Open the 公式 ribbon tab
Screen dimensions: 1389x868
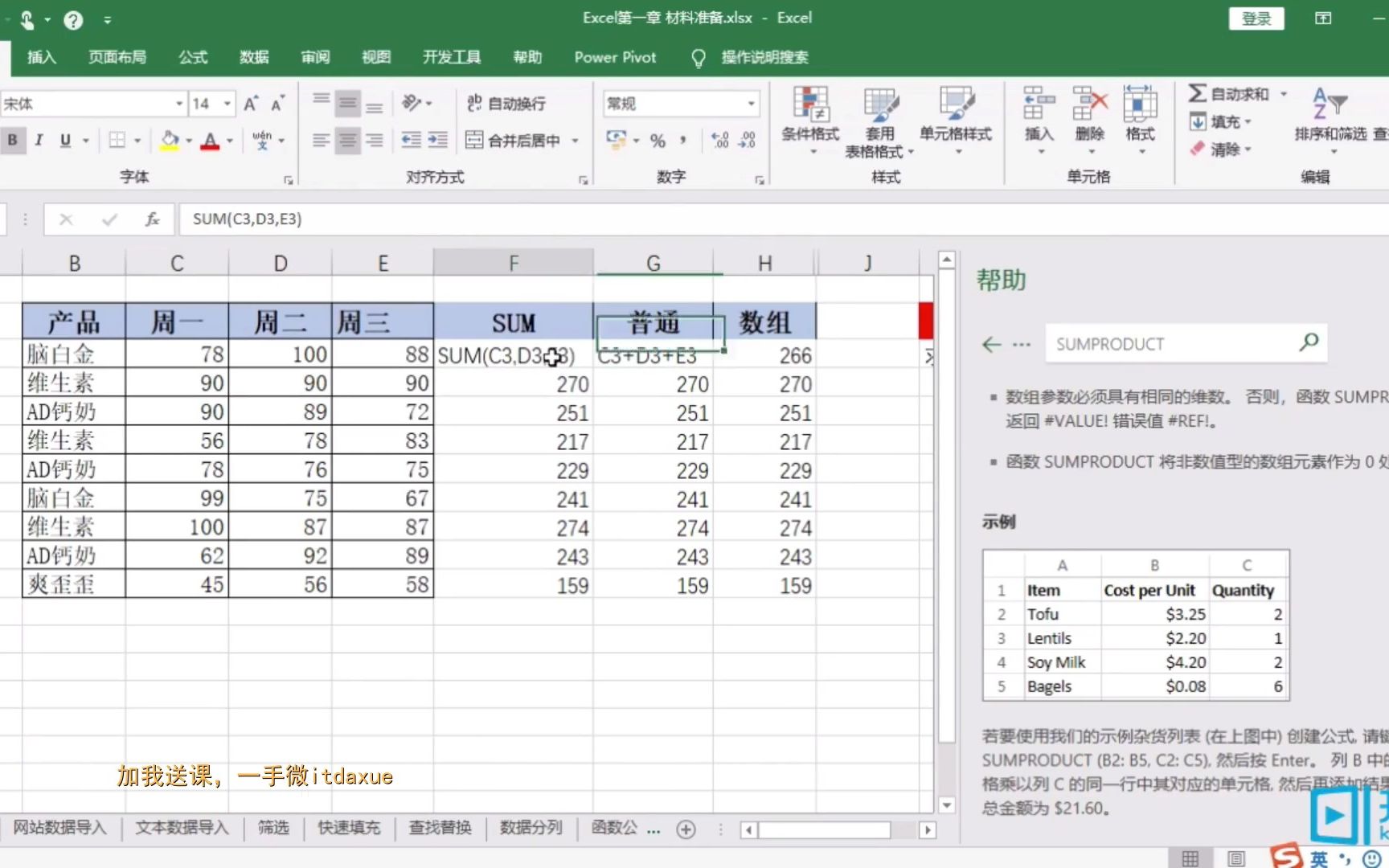pyautogui.click(x=193, y=57)
